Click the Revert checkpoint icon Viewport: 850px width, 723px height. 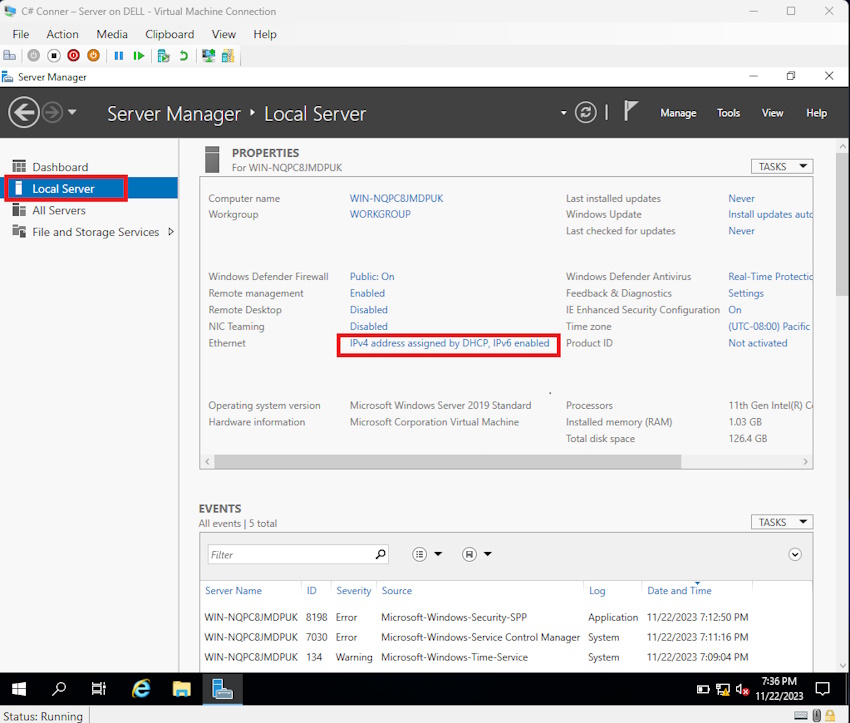tap(184, 56)
